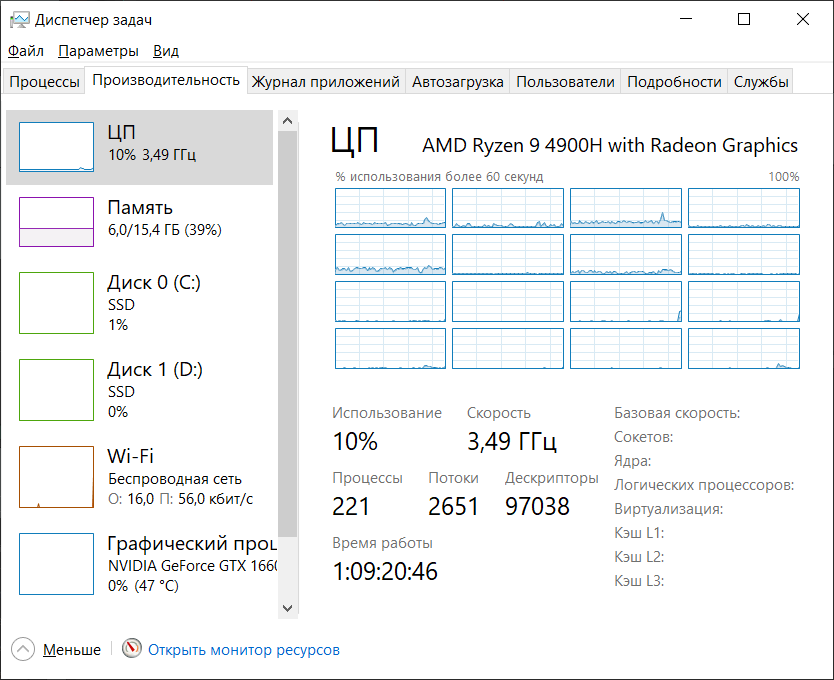
Task: Click Wi-Fi throughput text 56,0 кбит/с
Action: 215,499
